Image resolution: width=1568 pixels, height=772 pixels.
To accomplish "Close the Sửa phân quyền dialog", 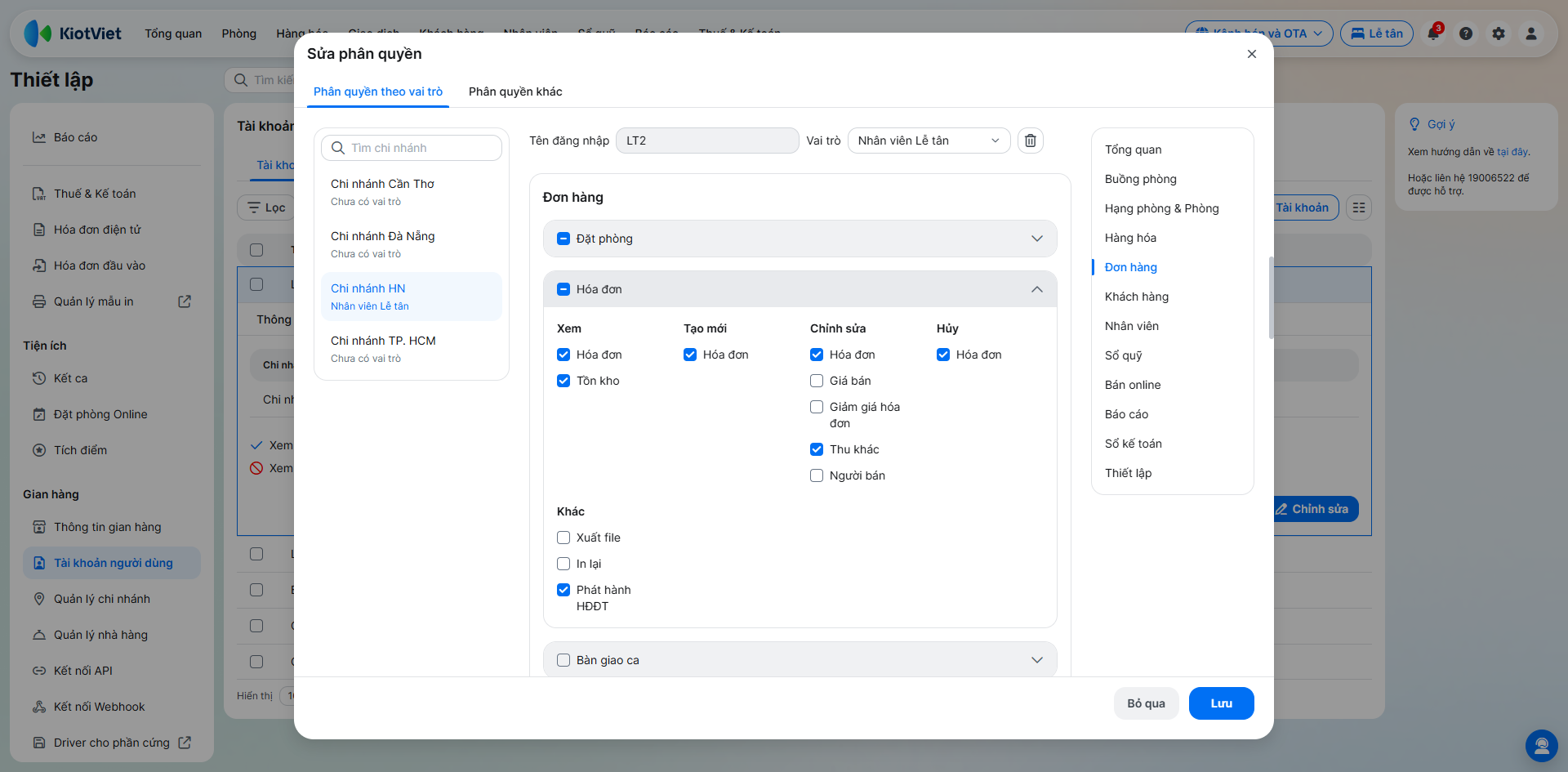I will [x=1252, y=54].
